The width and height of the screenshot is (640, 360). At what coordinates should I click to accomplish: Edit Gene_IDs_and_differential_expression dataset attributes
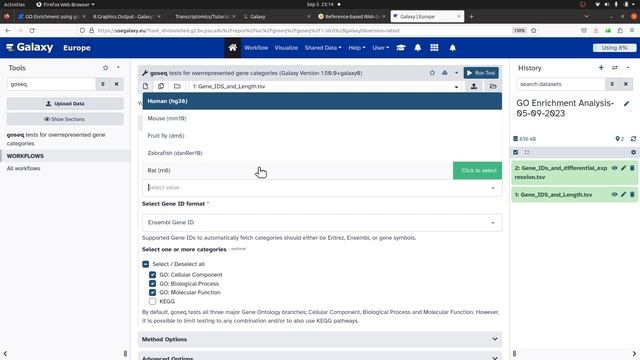click(x=623, y=168)
